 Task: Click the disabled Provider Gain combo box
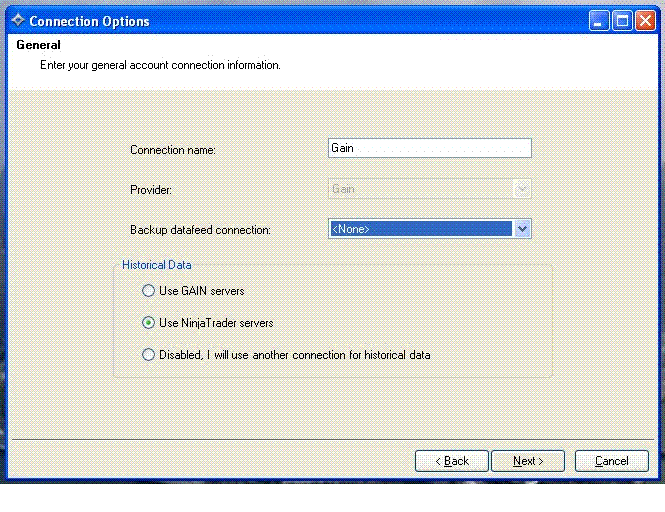[430, 189]
